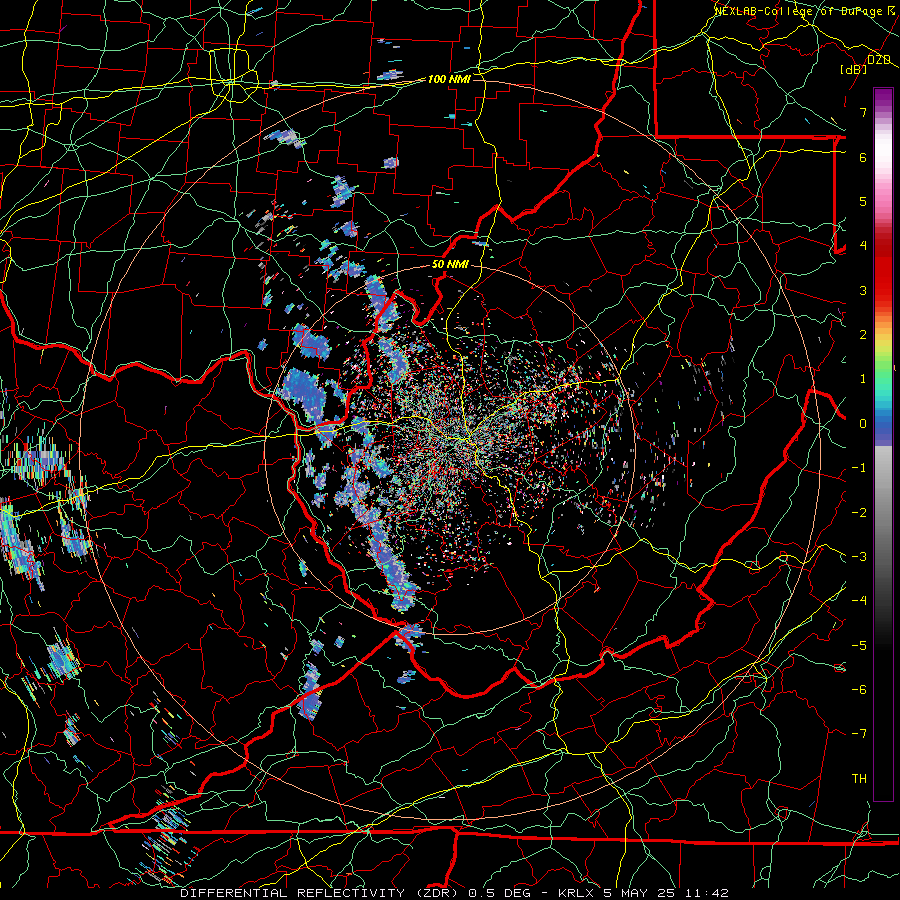The image size is (900, 900).
Task: Click the -6 value on color scale
Action: (x=859, y=690)
